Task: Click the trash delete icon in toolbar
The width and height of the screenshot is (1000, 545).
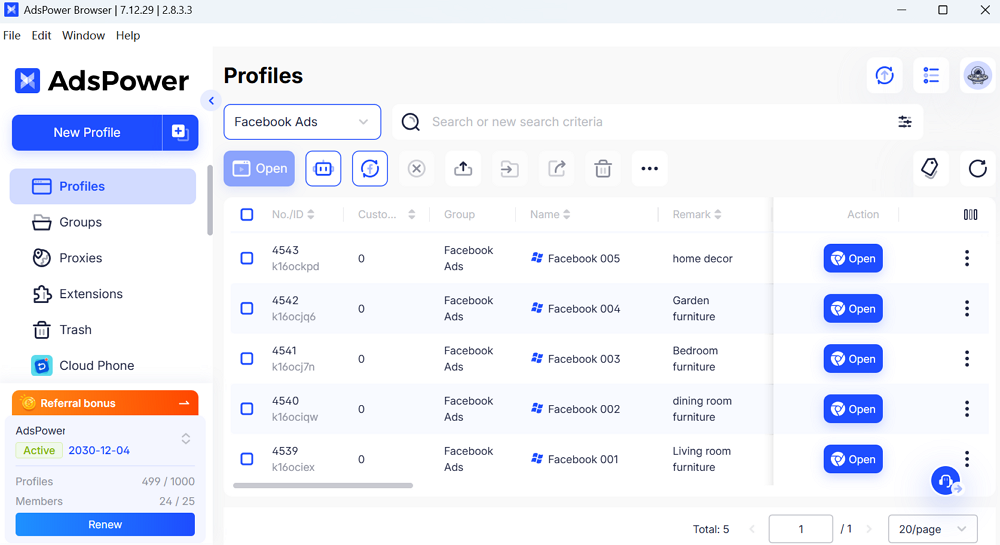Action: (x=603, y=169)
